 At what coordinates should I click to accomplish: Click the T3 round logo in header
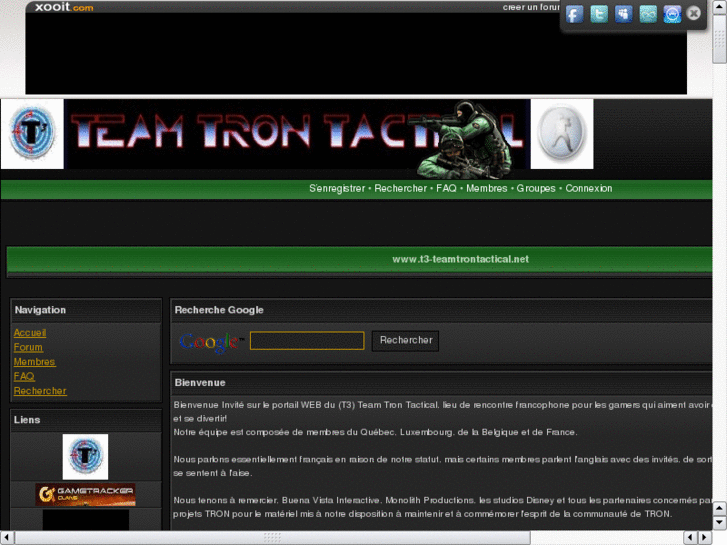point(32,134)
